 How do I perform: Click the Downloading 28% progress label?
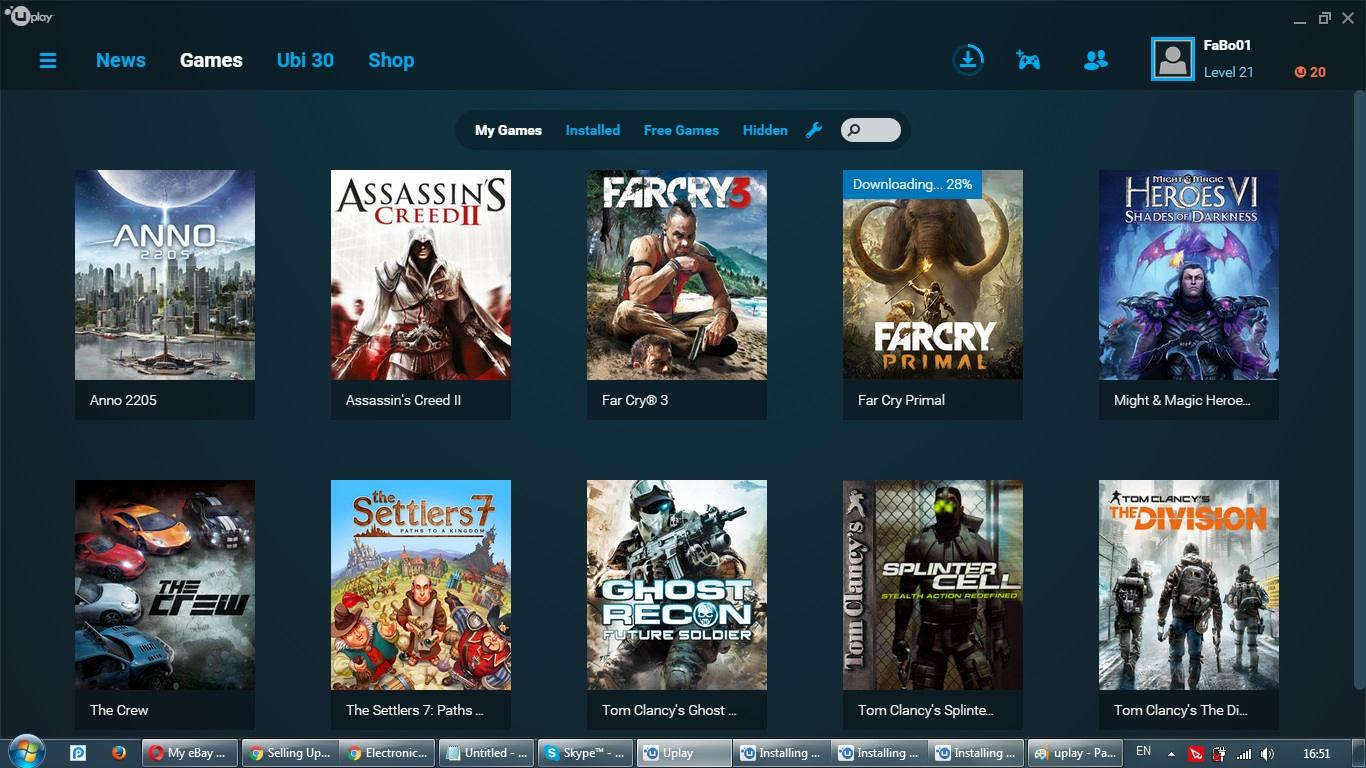(912, 184)
